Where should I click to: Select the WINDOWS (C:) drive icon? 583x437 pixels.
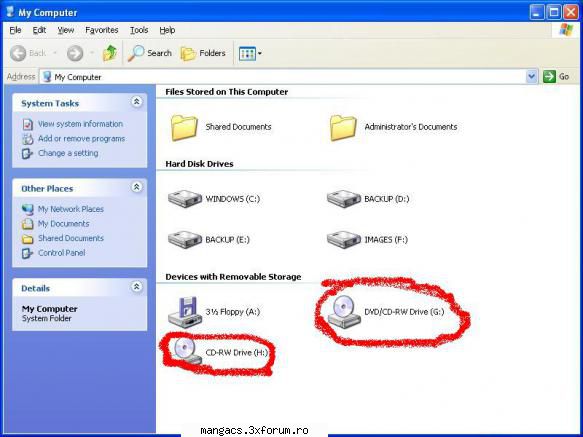tap(184, 199)
